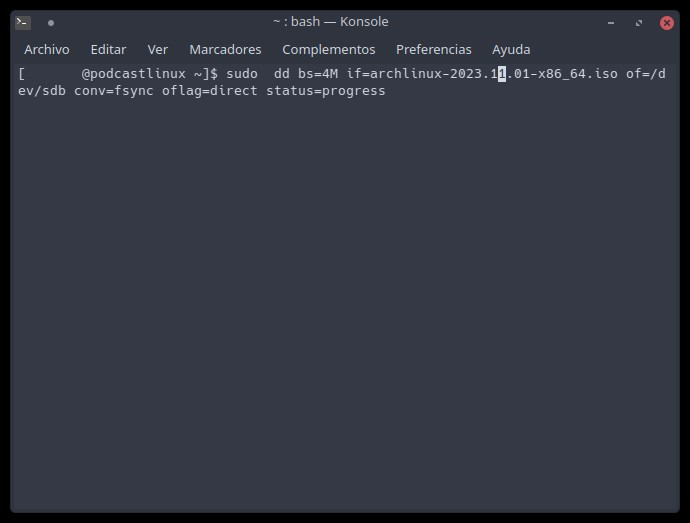Close the Konsole window with the red button
The image size is (690, 523).
click(667, 22)
